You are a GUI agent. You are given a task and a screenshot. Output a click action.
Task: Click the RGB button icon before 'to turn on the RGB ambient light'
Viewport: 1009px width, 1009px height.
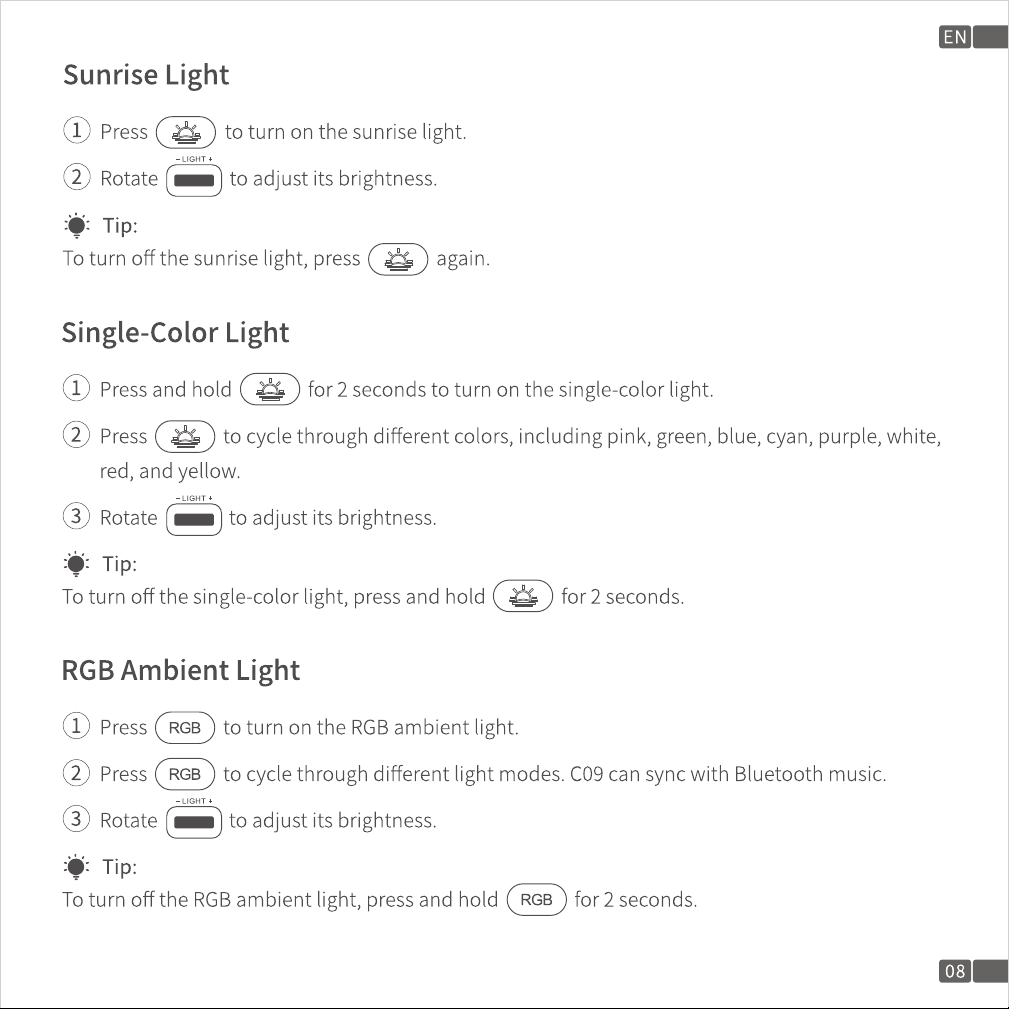click(x=185, y=728)
